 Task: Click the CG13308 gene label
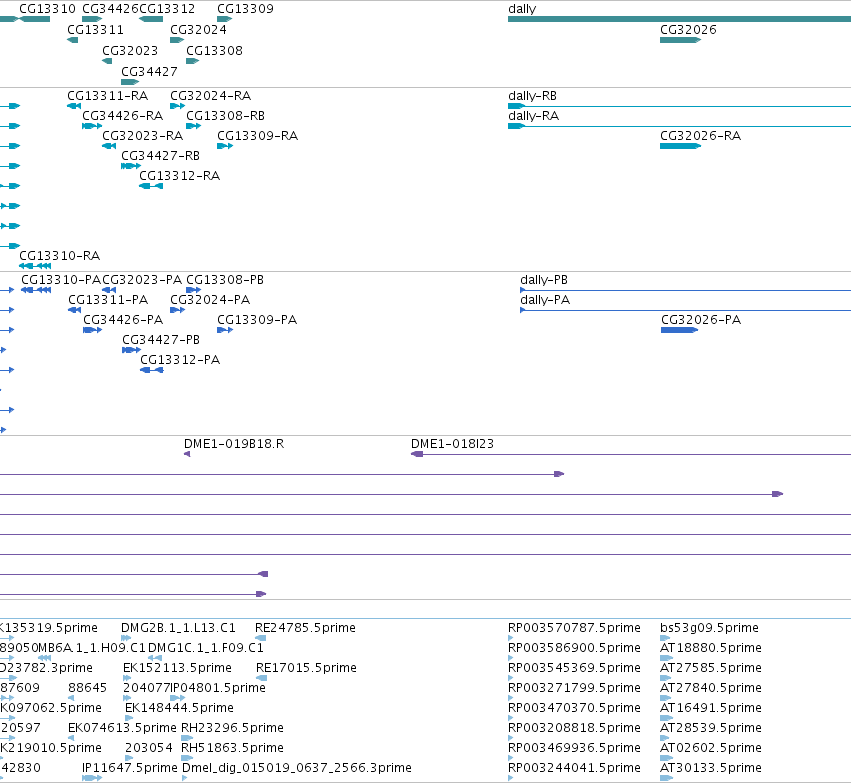click(x=214, y=50)
